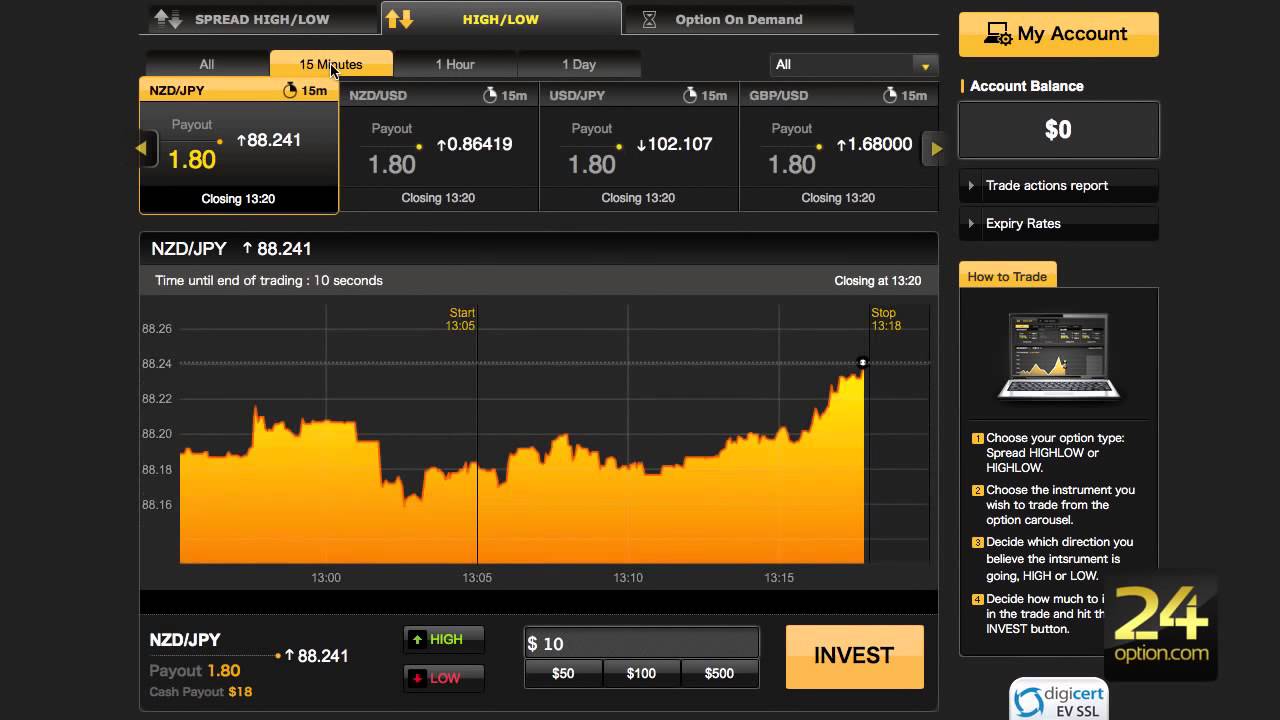Set amount with the $50 button
Screen dimensions: 1280x720
563,673
